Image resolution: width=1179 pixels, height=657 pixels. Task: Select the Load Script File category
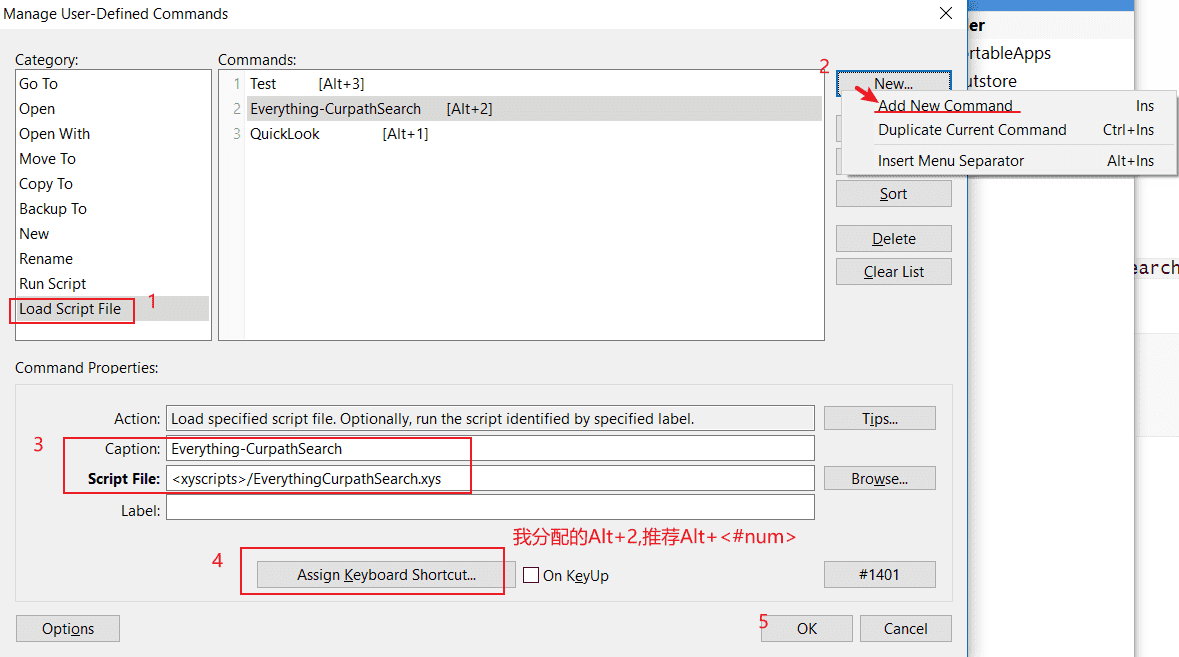click(x=113, y=309)
